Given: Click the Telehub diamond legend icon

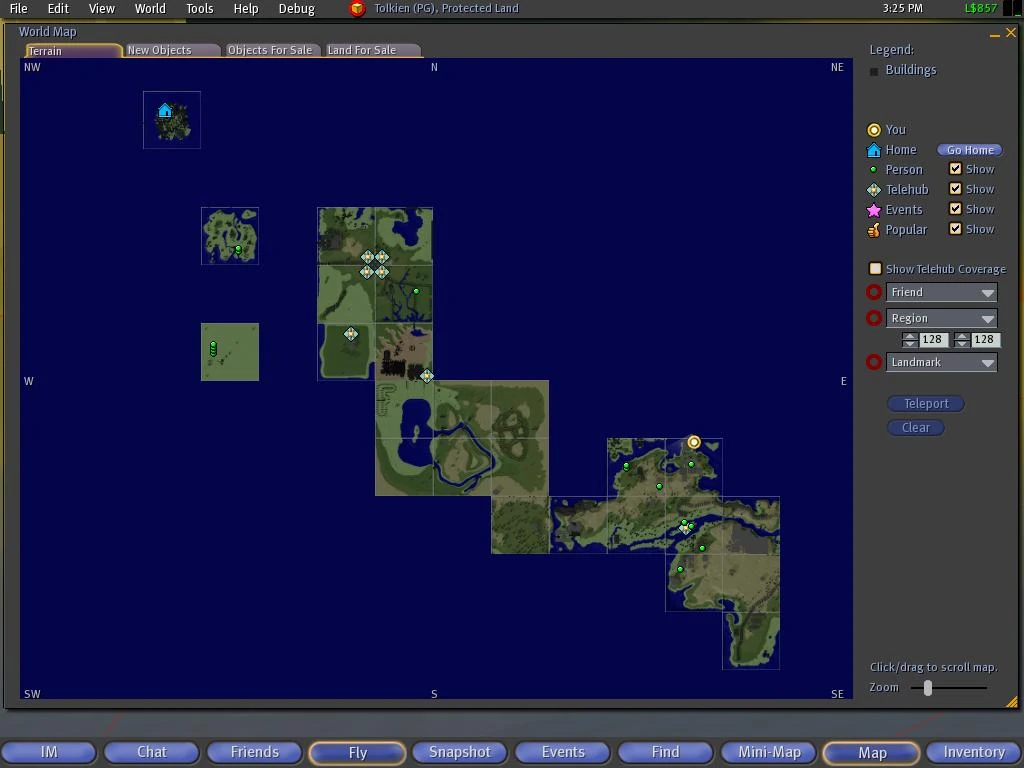Looking at the screenshot, I should point(874,189).
